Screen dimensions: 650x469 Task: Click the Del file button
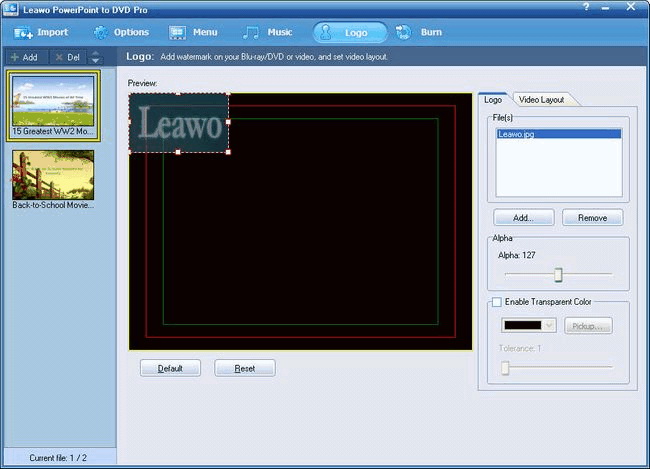pos(67,58)
